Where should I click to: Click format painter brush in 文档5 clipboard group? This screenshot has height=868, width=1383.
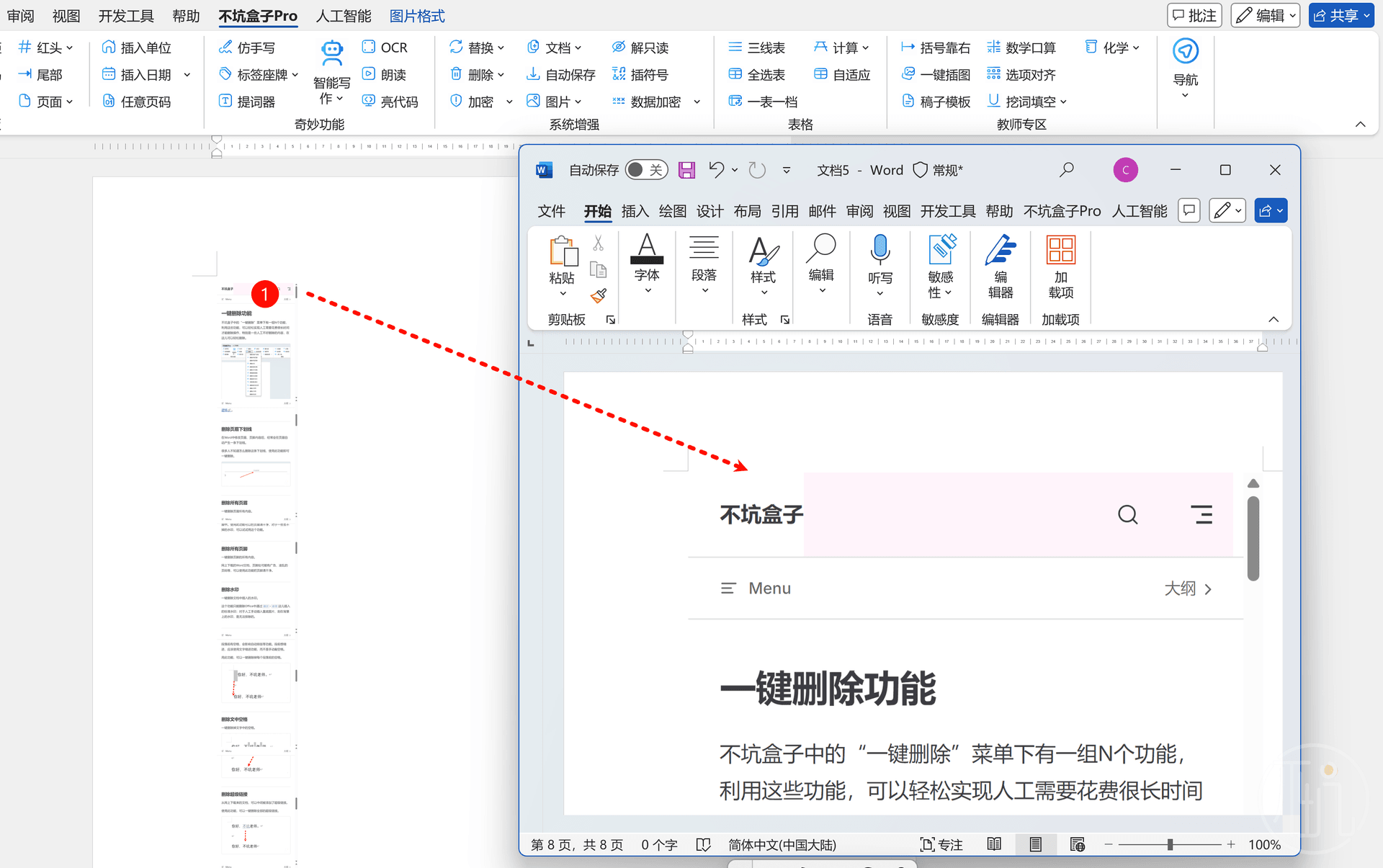coord(599,295)
